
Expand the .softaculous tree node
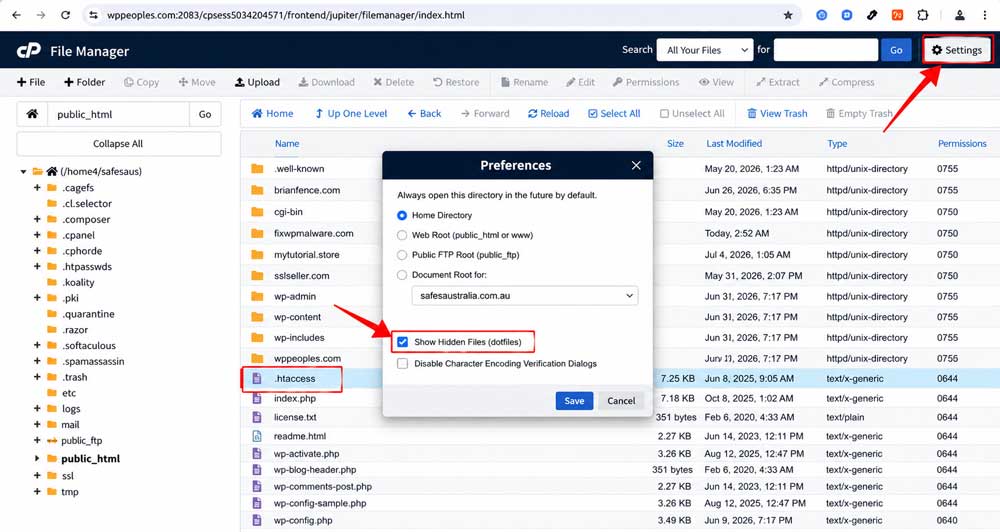tap(37, 345)
